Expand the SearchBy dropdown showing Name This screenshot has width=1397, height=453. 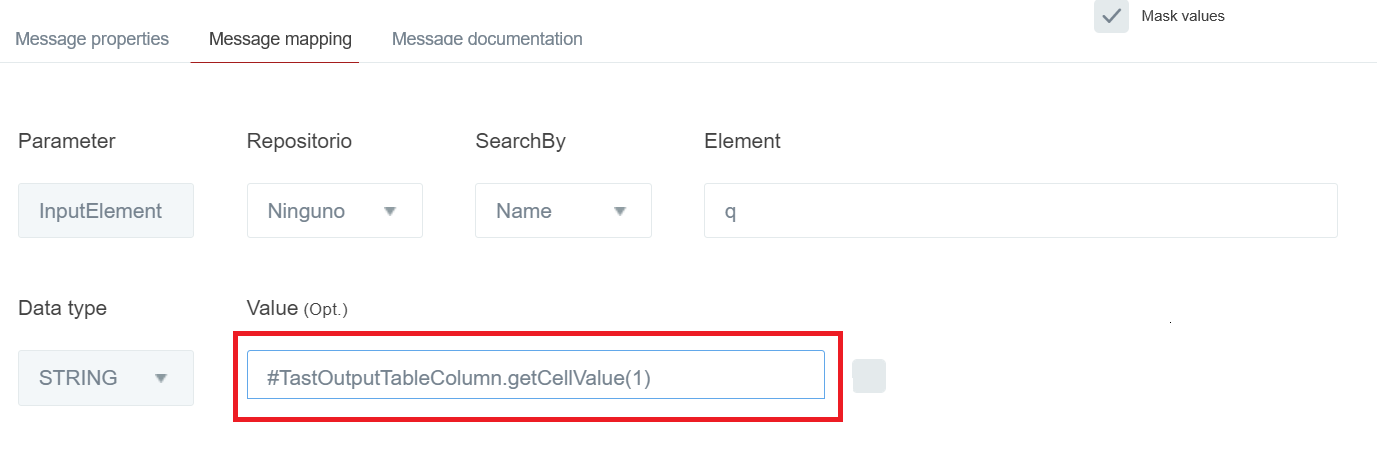pos(563,211)
